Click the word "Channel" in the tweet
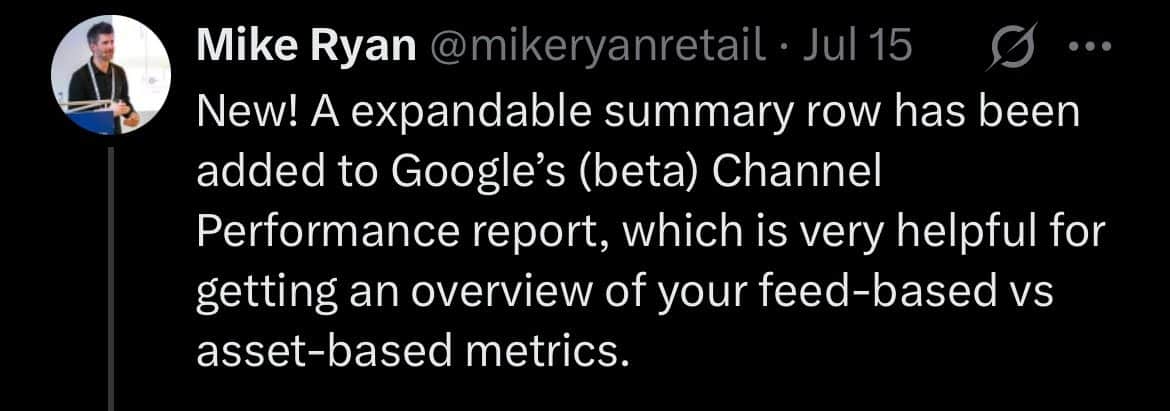 pos(789,172)
